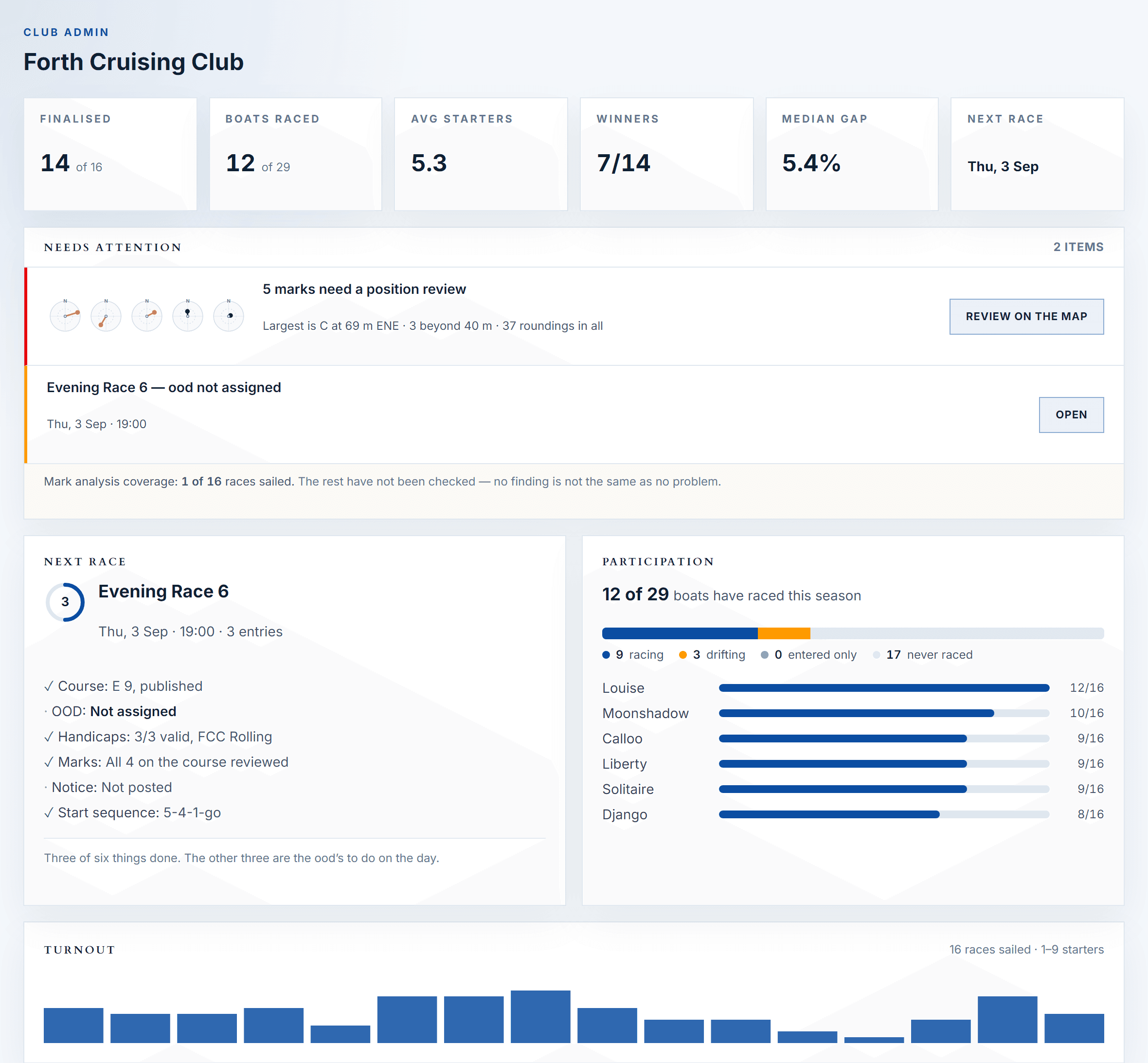This screenshot has width=1148, height=1063.
Task: Click the tallest turnout bar
Action: 540,1016
